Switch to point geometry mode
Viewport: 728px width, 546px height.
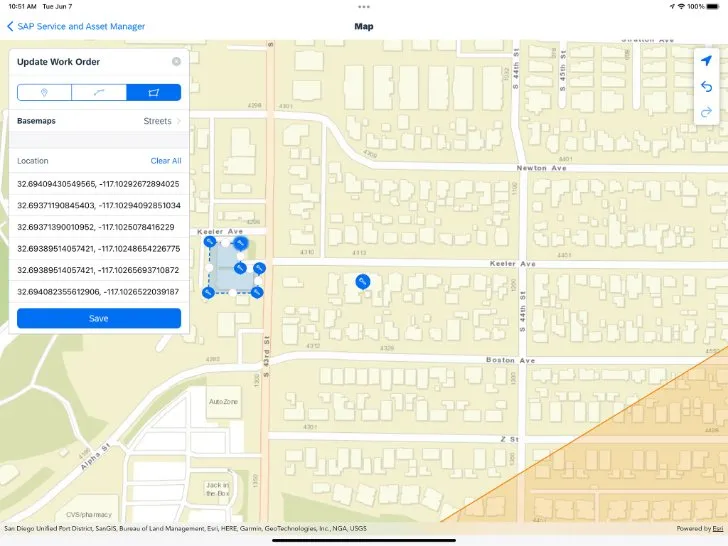pyautogui.click(x=44, y=93)
